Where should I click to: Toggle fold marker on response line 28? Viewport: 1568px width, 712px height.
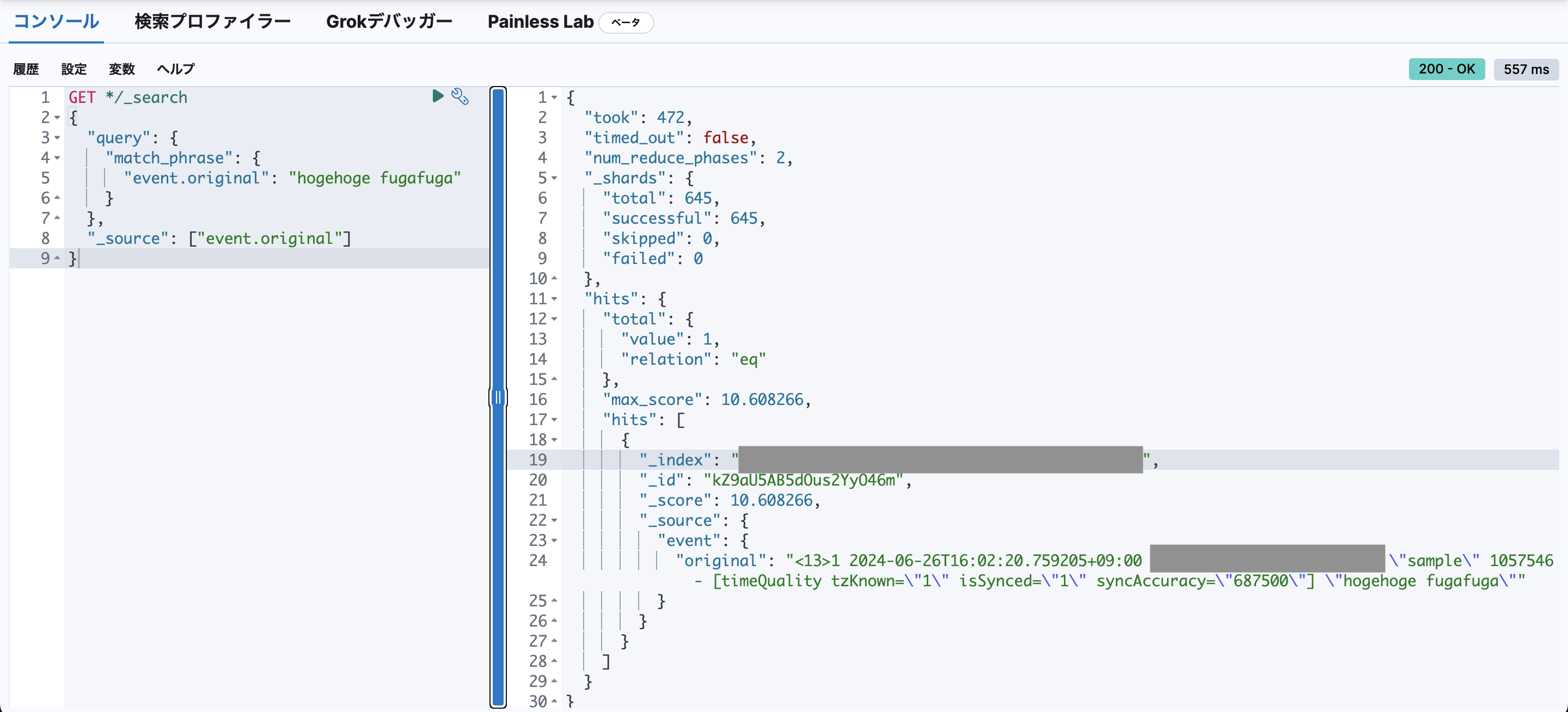tap(555, 661)
